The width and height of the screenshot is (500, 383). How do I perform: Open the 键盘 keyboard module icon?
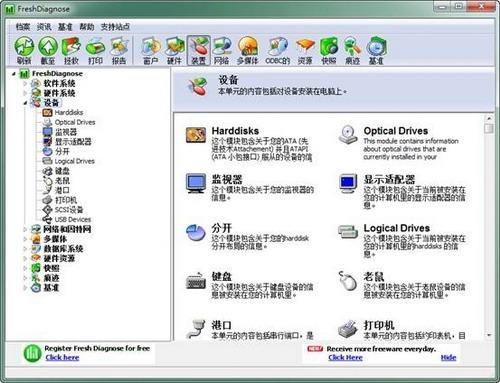[x=196, y=281]
